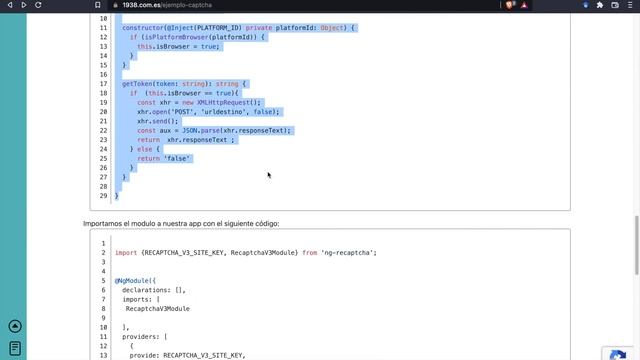Screen dimensions: 640x360
Task: Reload the page
Action: [38, 5]
